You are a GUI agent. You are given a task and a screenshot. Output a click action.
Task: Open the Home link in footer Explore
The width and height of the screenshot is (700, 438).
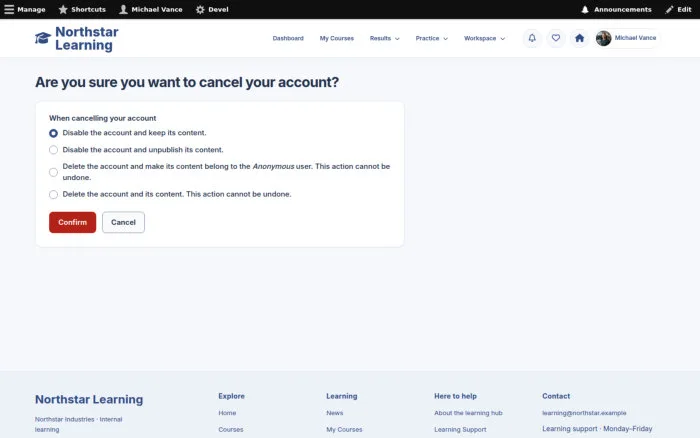227,413
